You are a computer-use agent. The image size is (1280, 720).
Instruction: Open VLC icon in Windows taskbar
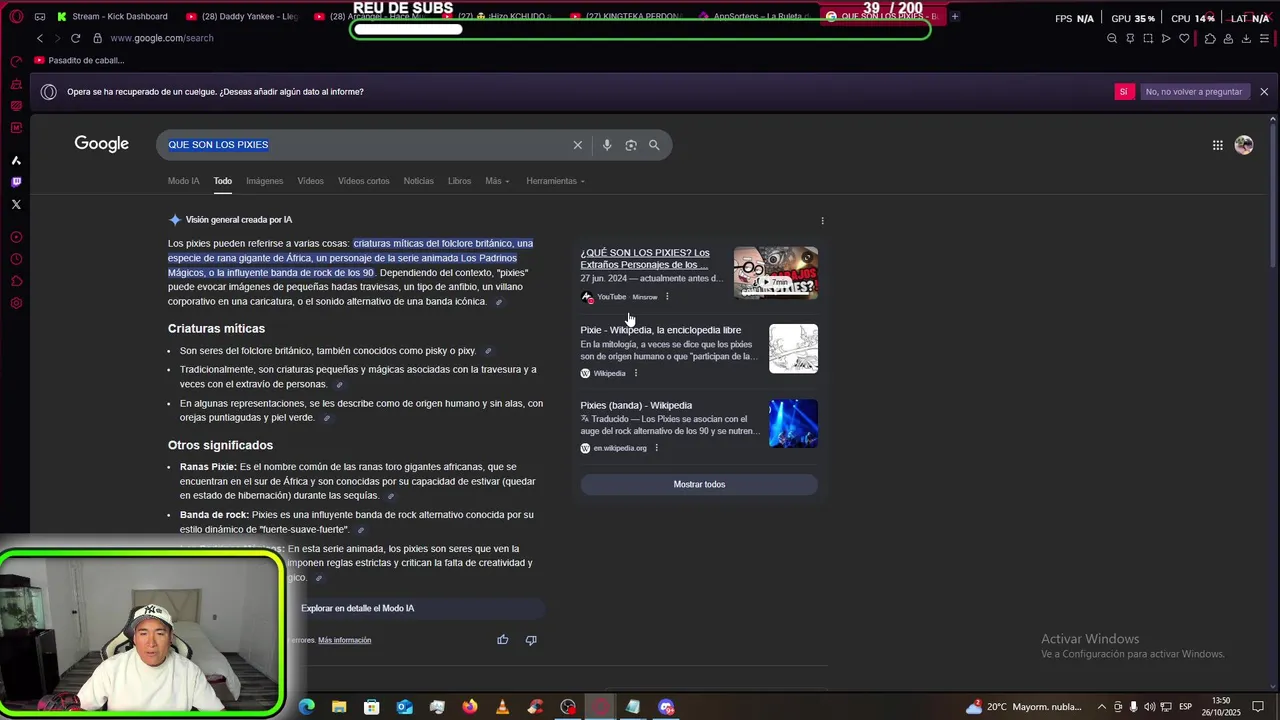503,707
